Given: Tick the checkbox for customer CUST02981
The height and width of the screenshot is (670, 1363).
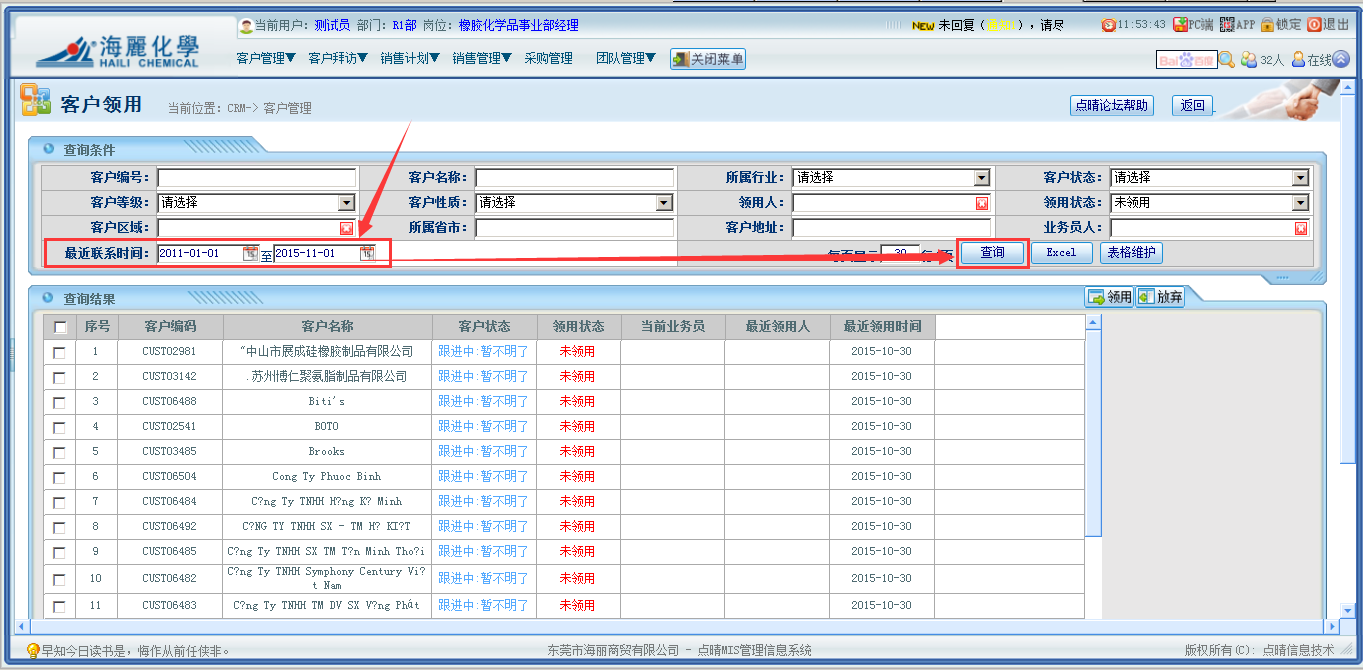Looking at the screenshot, I should pos(60,352).
